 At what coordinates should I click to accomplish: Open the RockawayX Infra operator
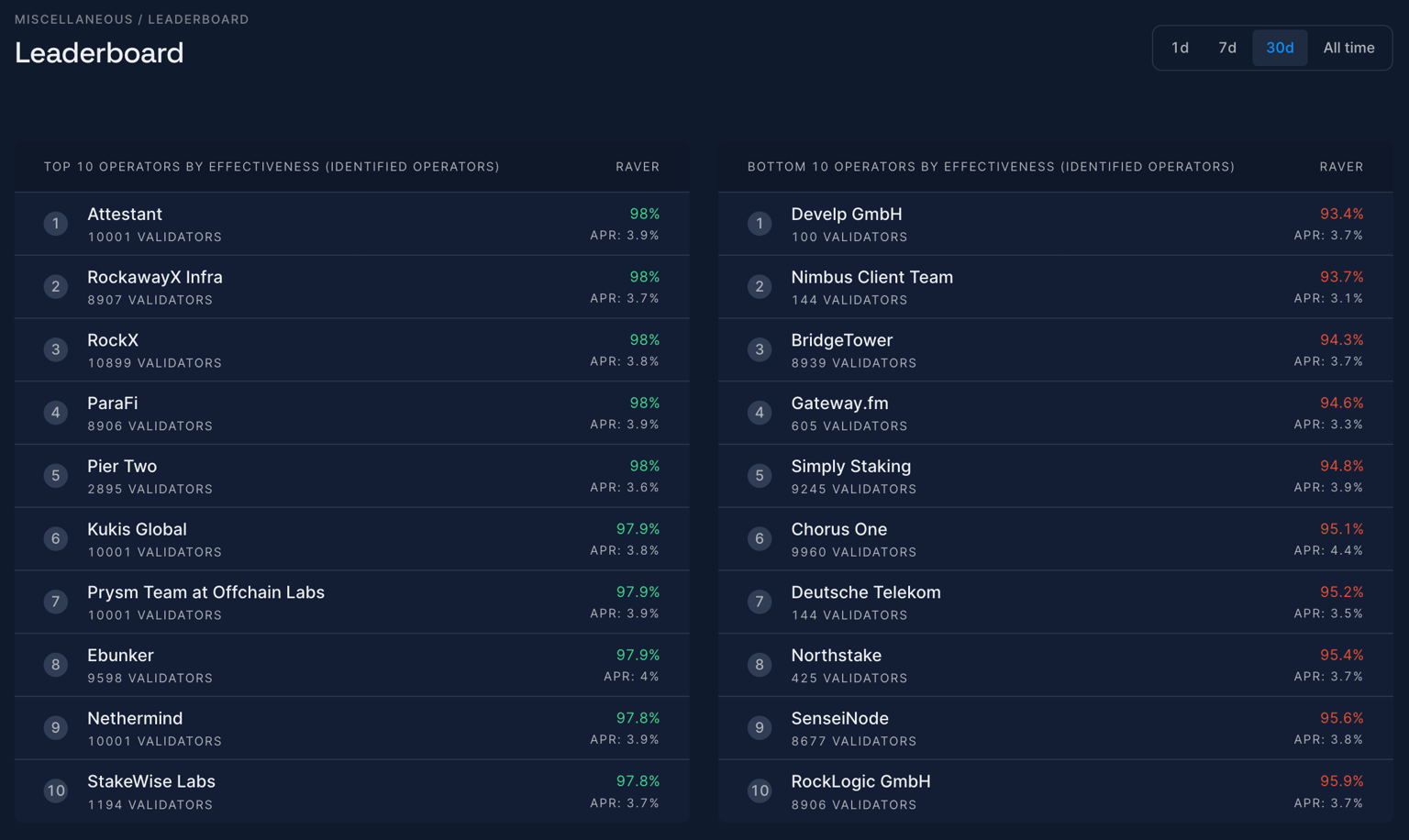point(155,277)
